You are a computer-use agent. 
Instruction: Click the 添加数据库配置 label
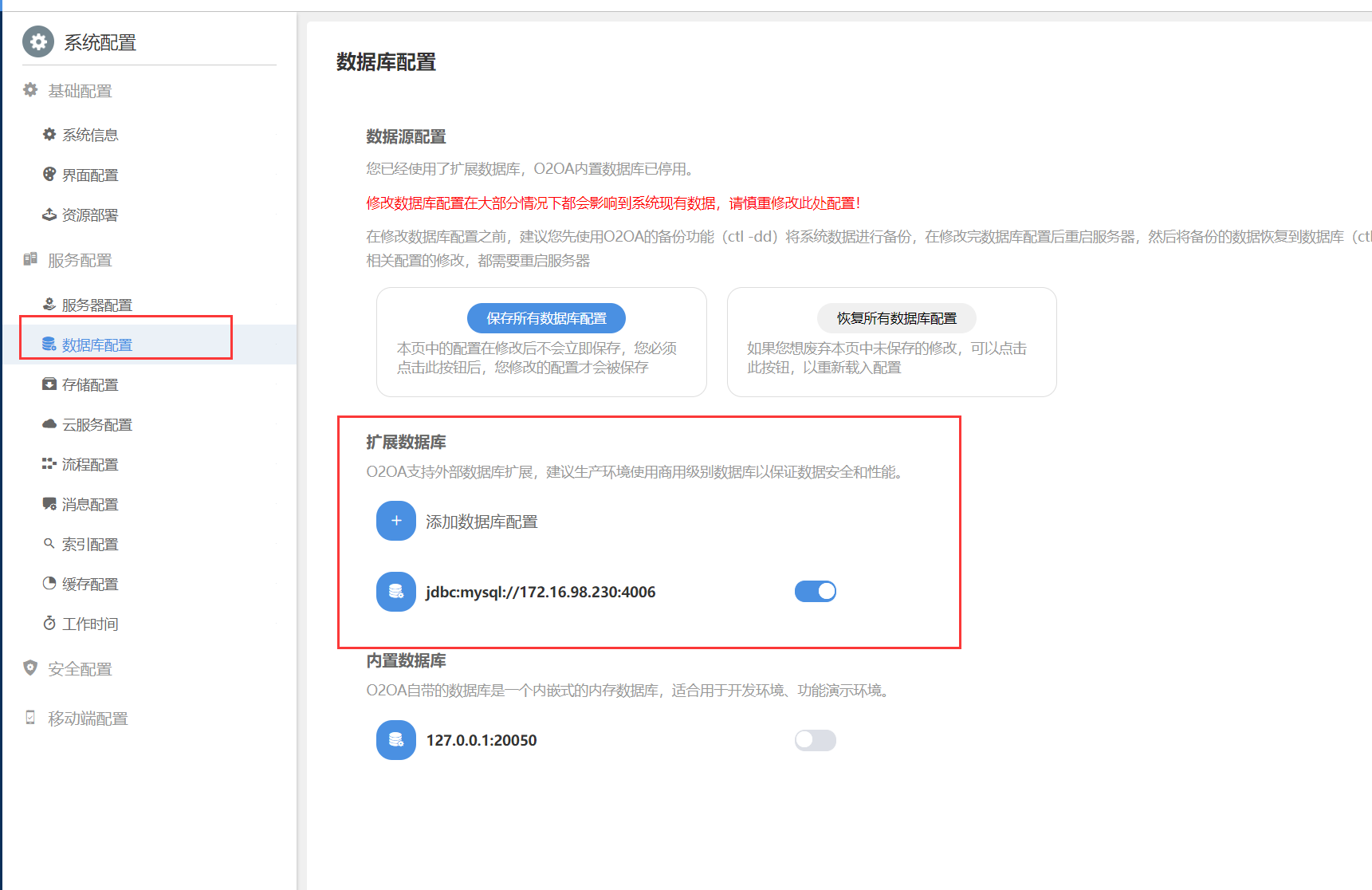(x=482, y=522)
